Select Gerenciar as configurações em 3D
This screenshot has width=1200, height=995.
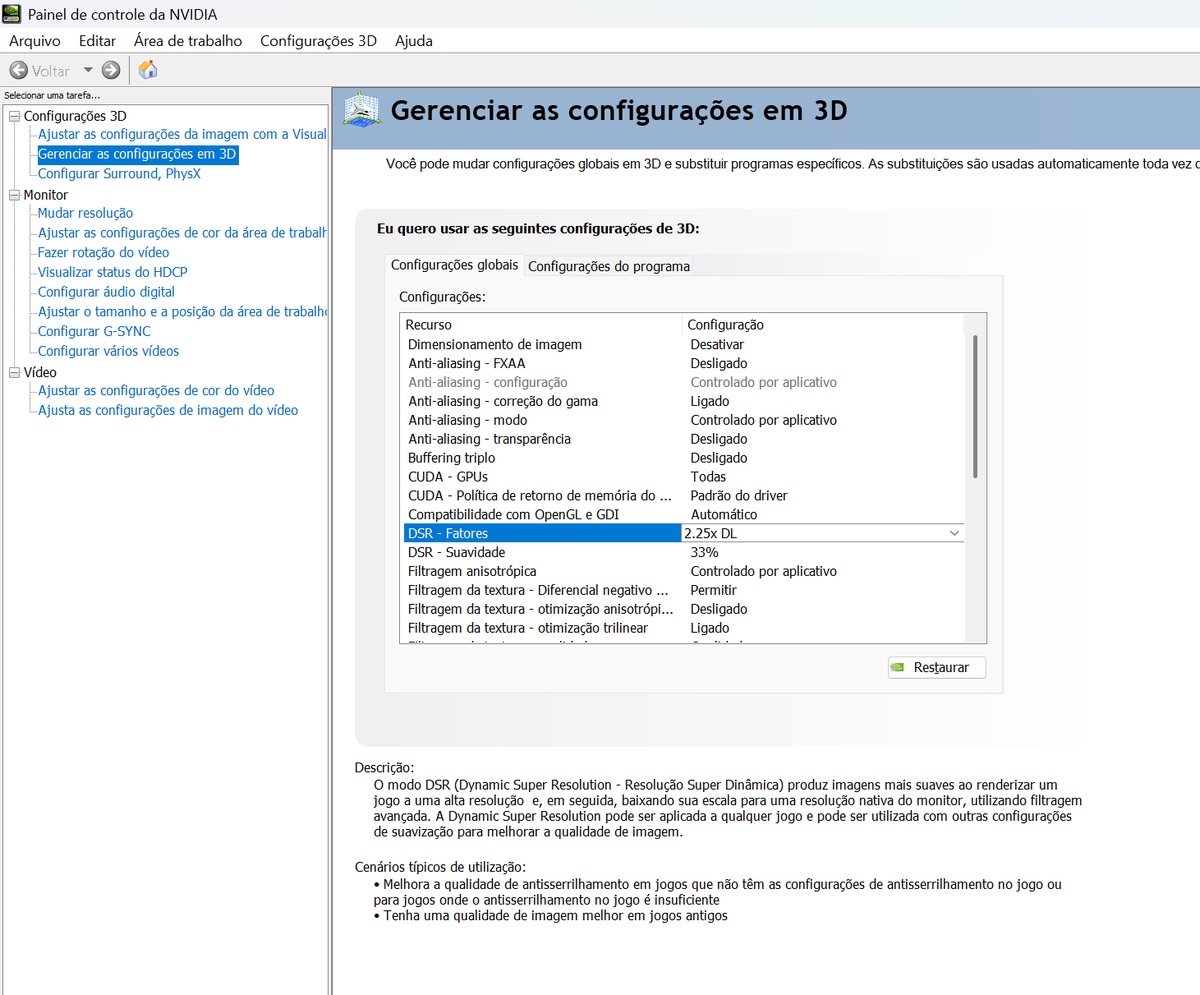pyautogui.click(x=138, y=154)
